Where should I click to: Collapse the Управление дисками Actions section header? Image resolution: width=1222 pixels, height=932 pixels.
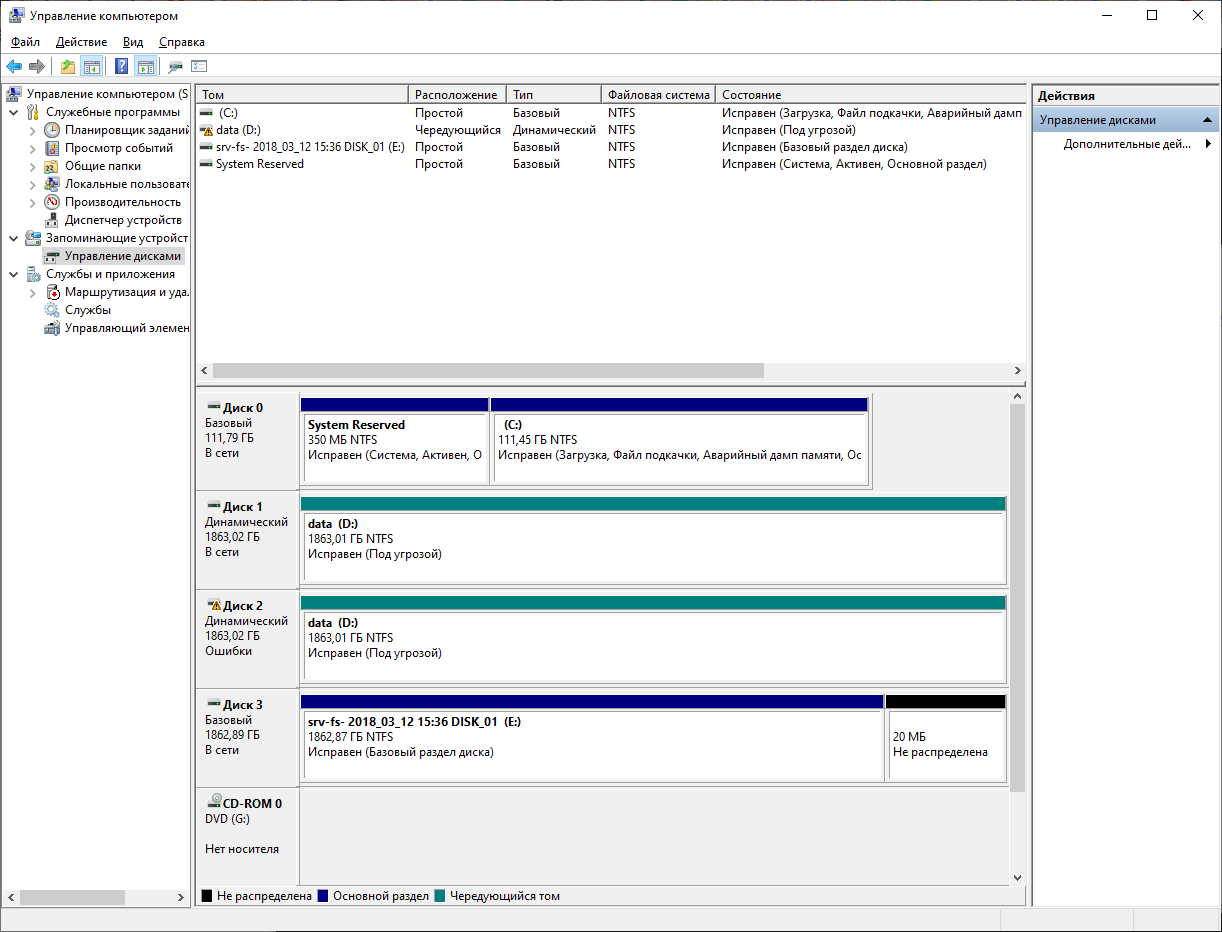[1126, 120]
